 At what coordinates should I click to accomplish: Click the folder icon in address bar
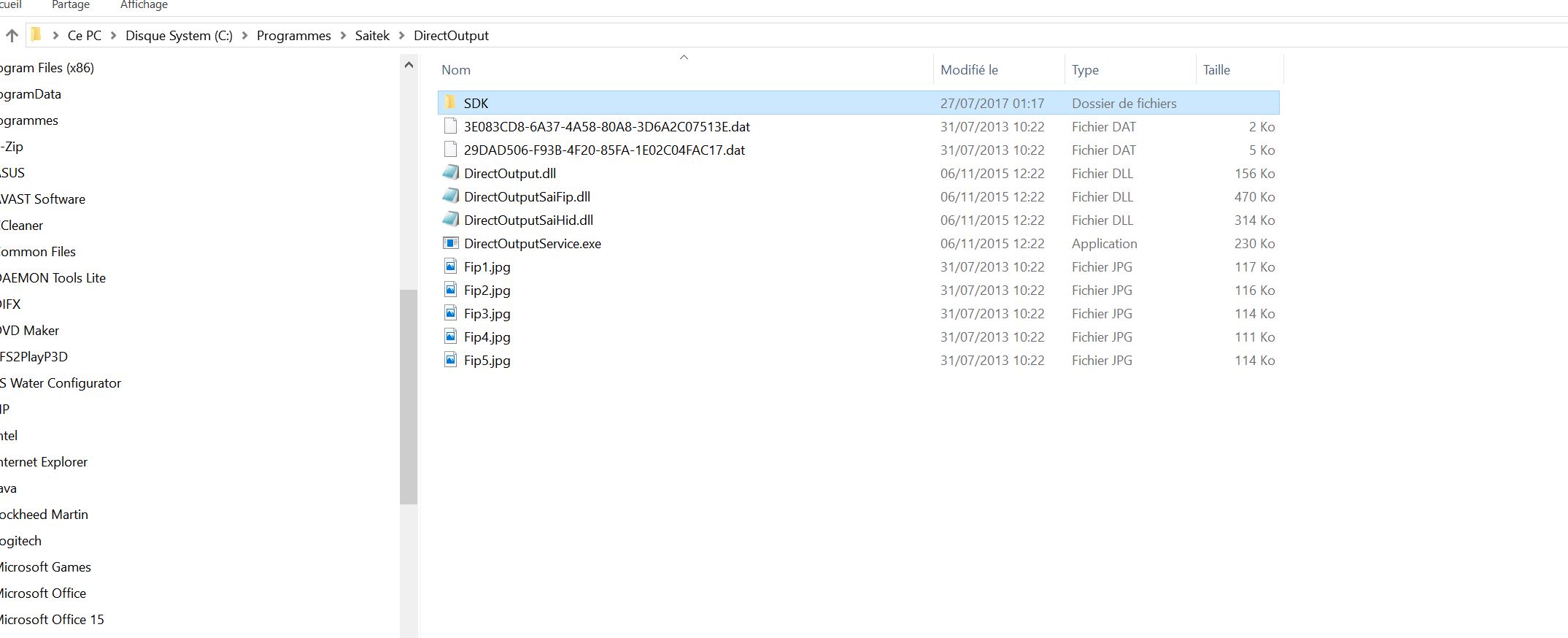pos(36,34)
